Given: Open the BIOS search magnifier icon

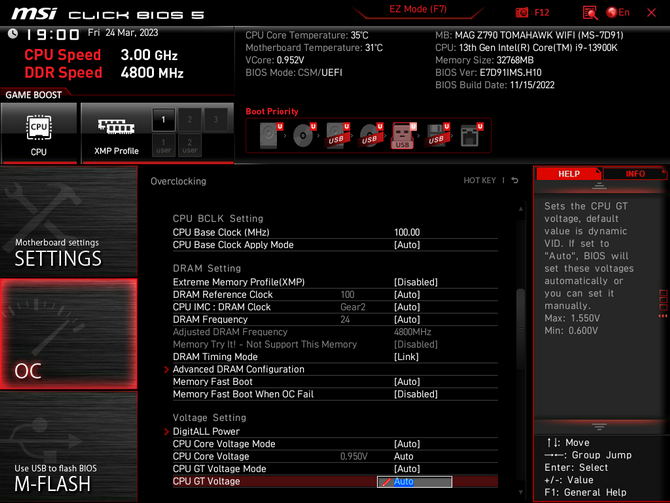Looking at the screenshot, I should click(590, 12).
